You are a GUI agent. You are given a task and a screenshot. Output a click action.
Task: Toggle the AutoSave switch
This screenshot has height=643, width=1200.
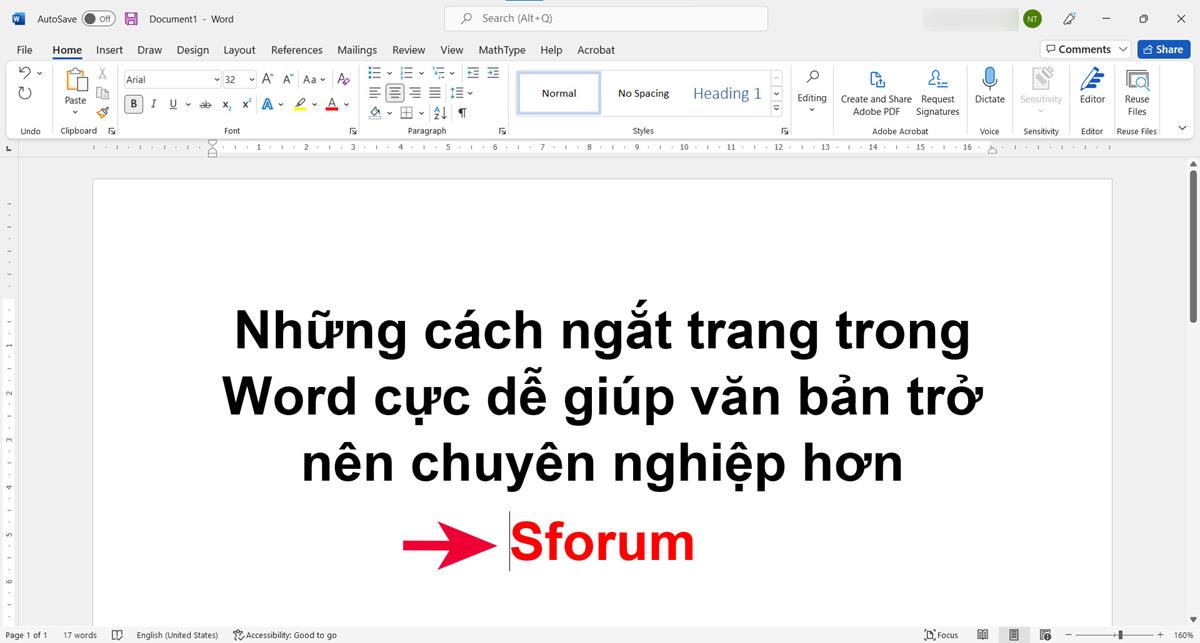pos(98,18)
